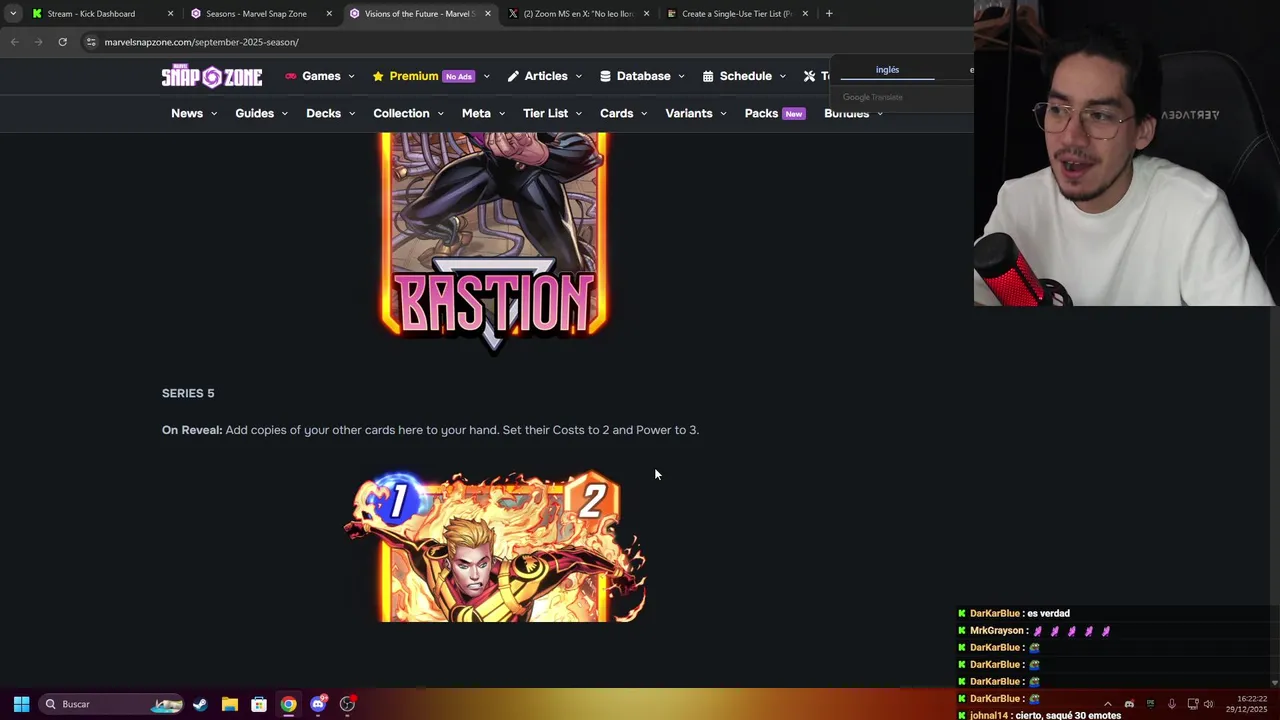
Task: Open the Games menu
Action: 321,76
